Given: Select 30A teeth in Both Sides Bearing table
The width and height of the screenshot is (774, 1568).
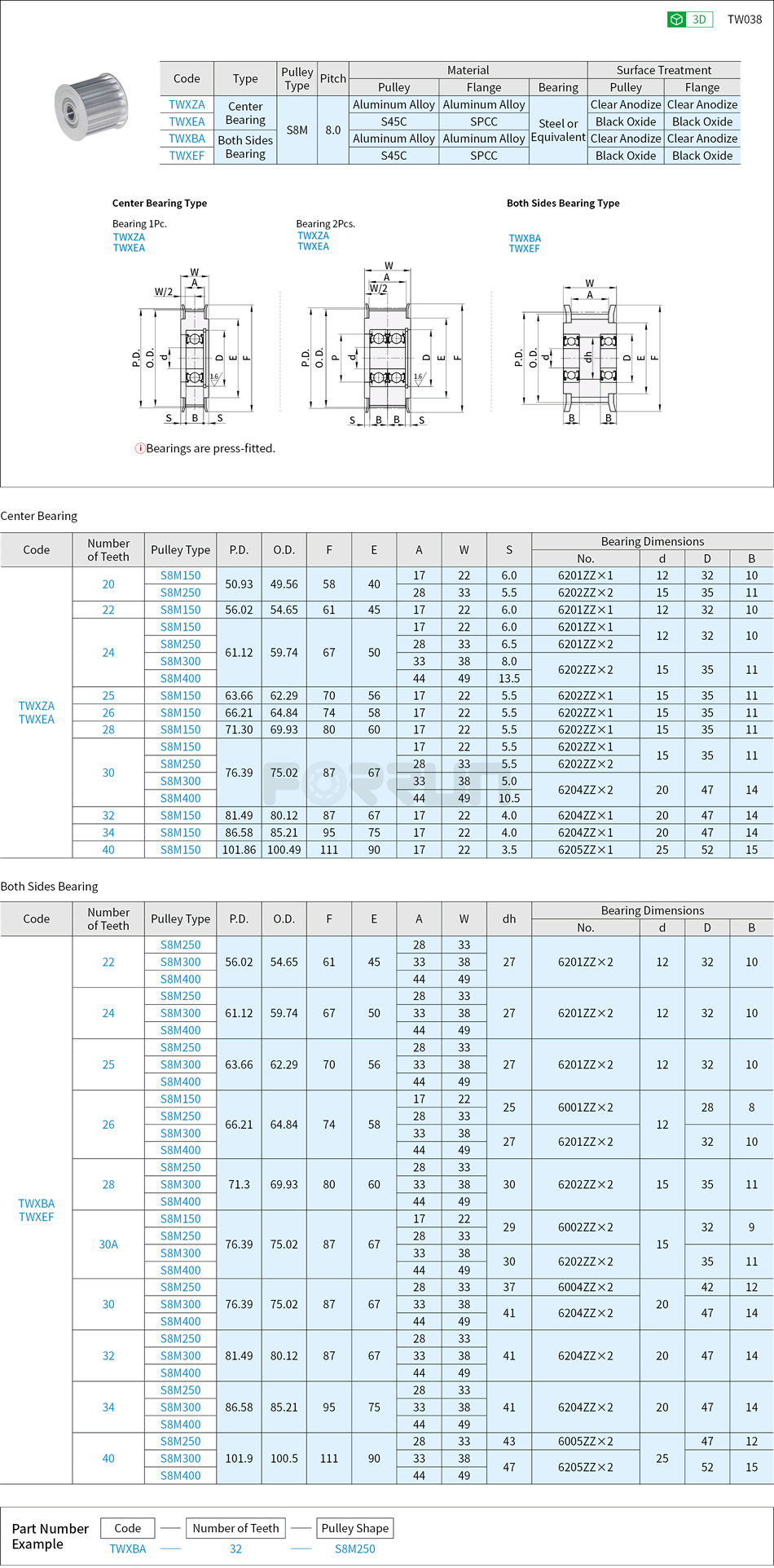Looking at the screenshot, I should [108, 1244].
